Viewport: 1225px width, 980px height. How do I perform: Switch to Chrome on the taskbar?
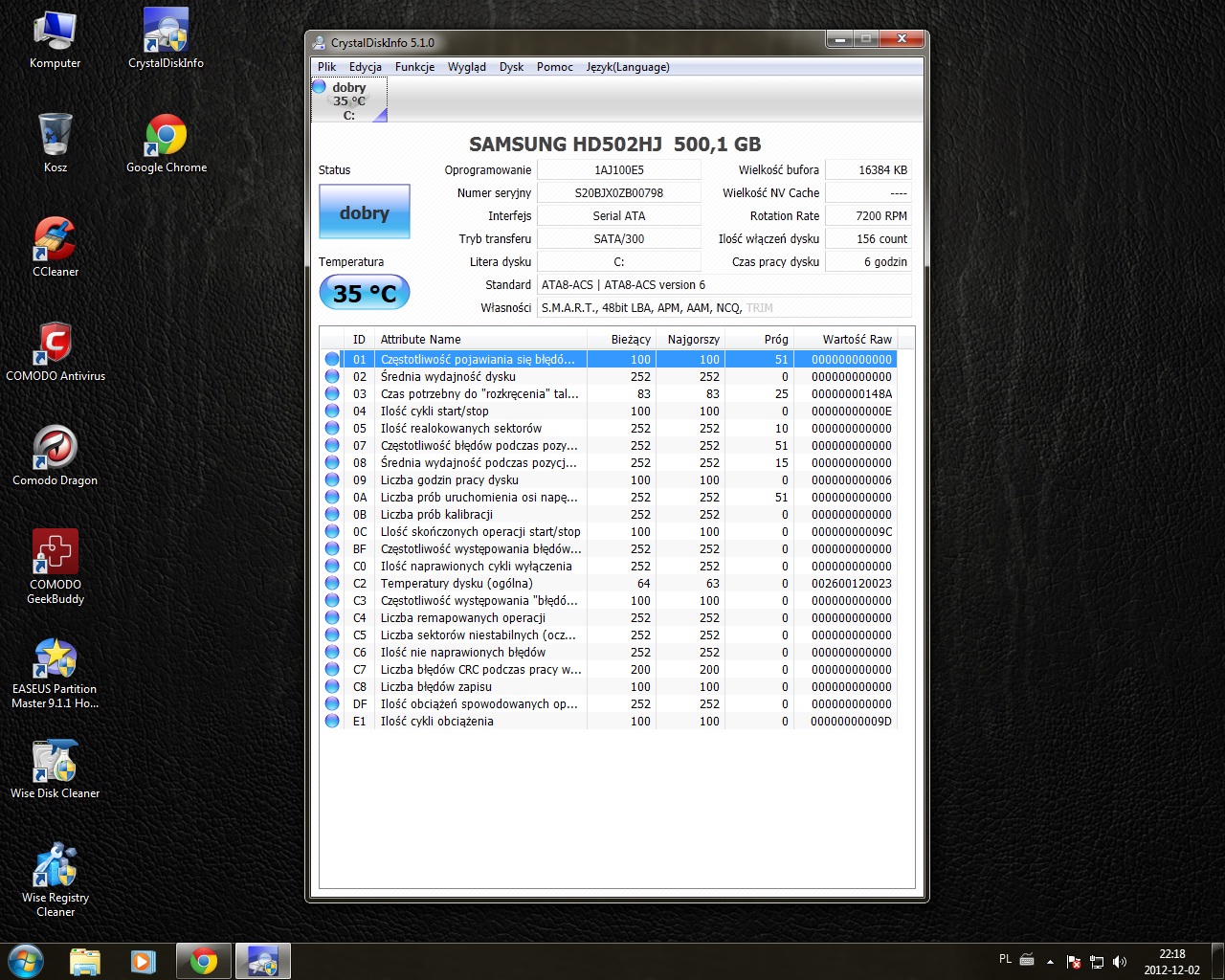[203, 961]
